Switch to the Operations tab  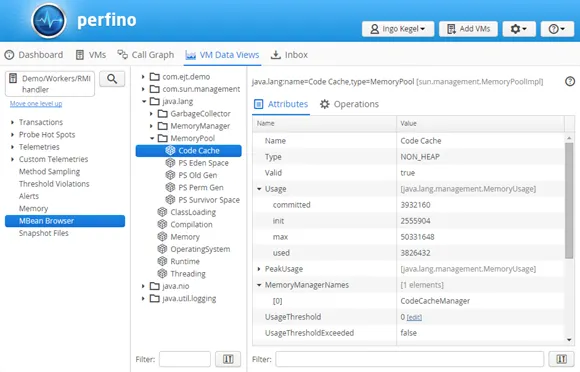(350, 104)
